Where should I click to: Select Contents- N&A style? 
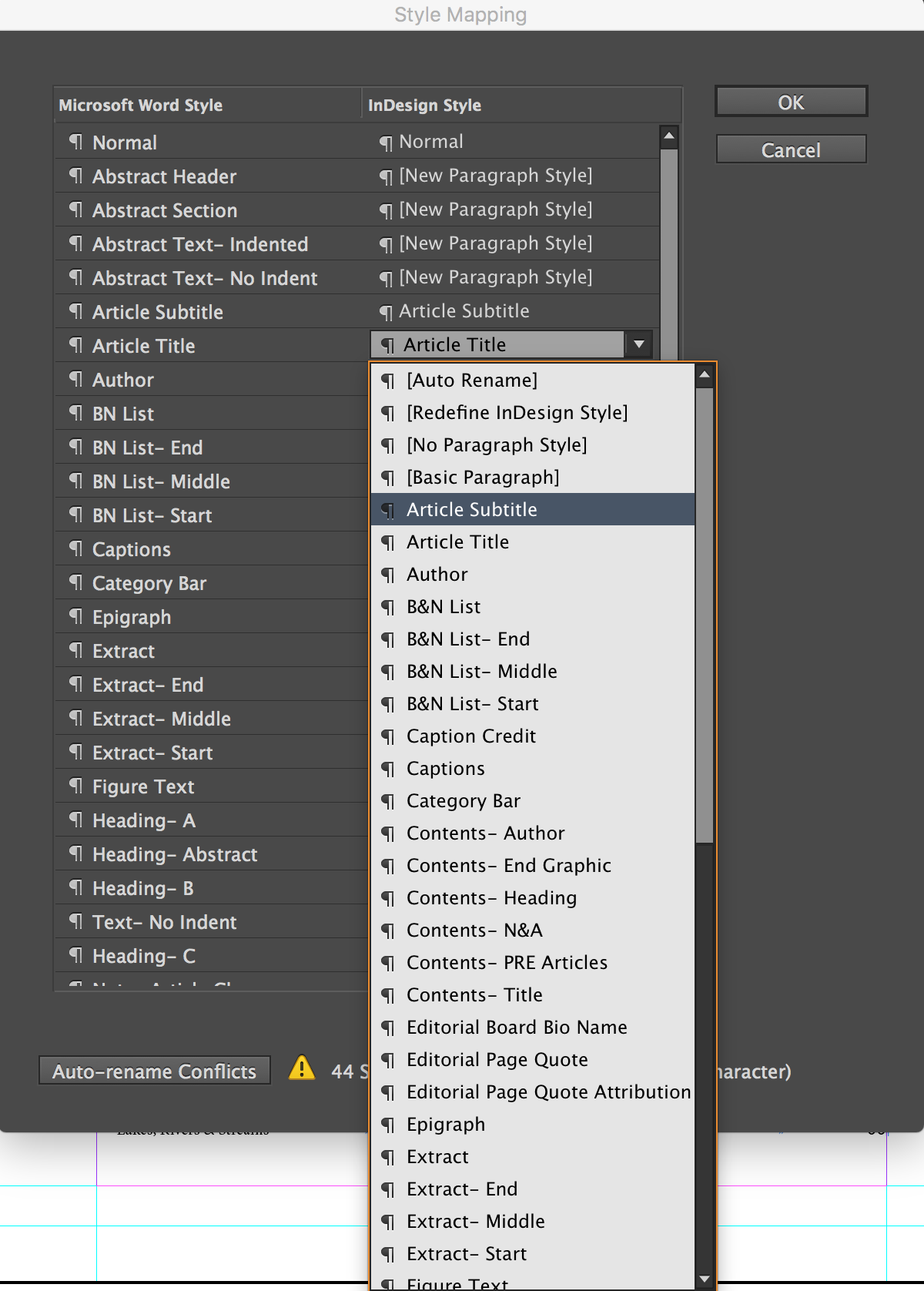click(x=533, y=930)
